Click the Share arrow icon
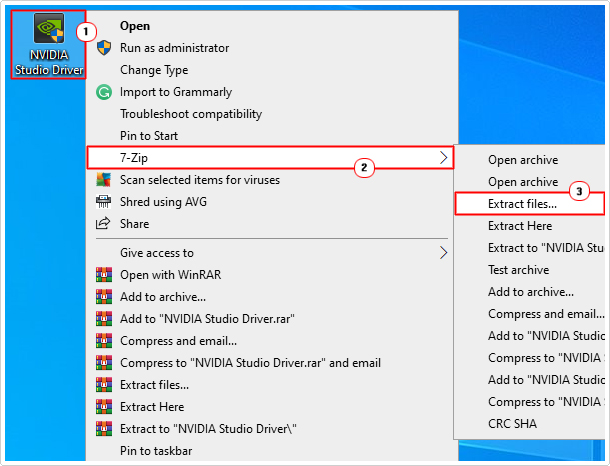The image size is (610, 466). [x=103, y=223]
